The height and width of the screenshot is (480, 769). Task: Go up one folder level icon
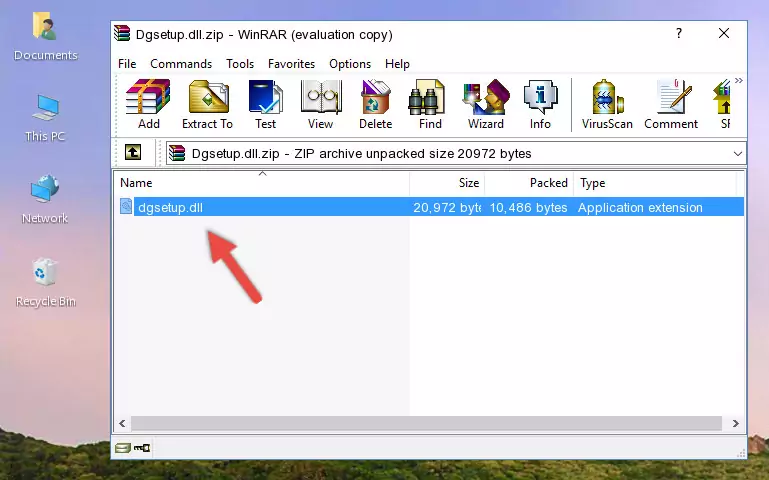click(x=133, y=152)
